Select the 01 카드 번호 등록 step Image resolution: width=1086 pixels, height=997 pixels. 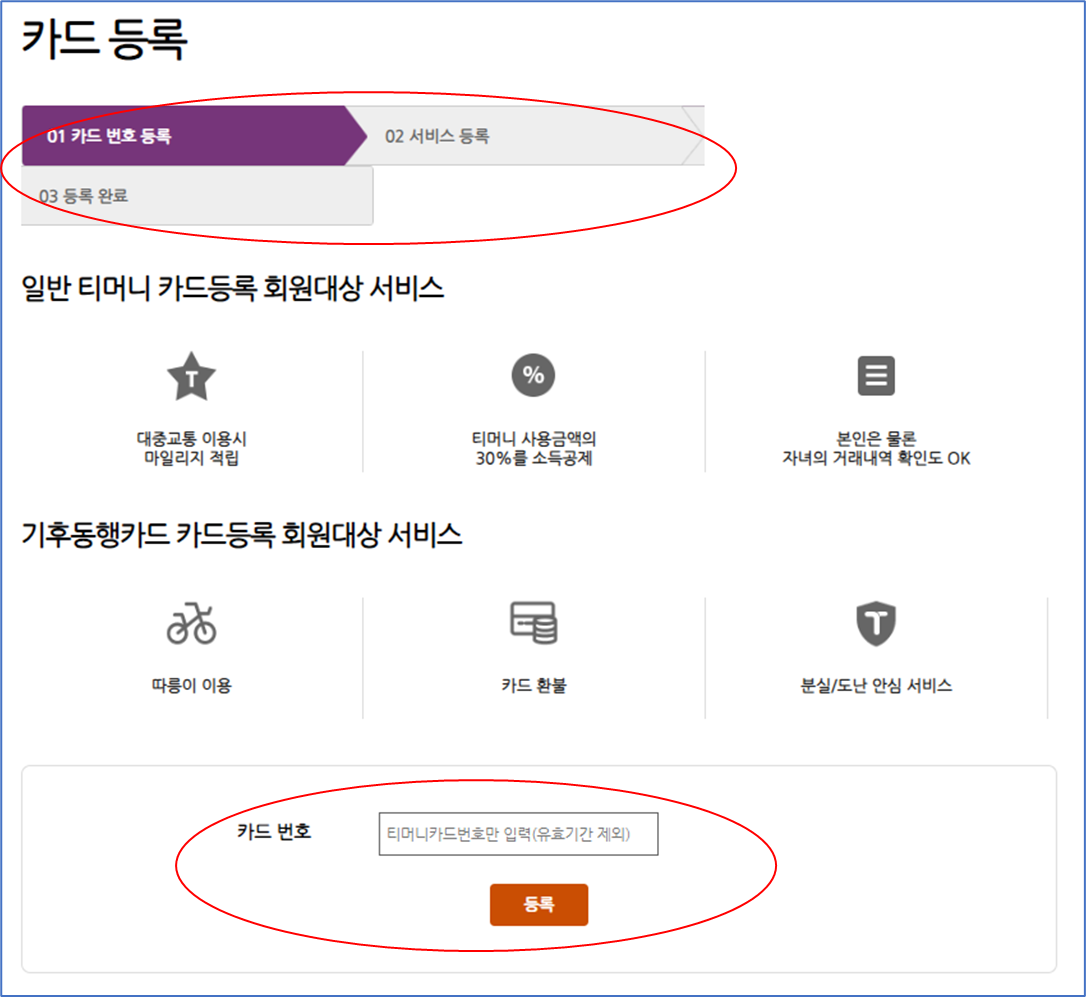point(194,136)
